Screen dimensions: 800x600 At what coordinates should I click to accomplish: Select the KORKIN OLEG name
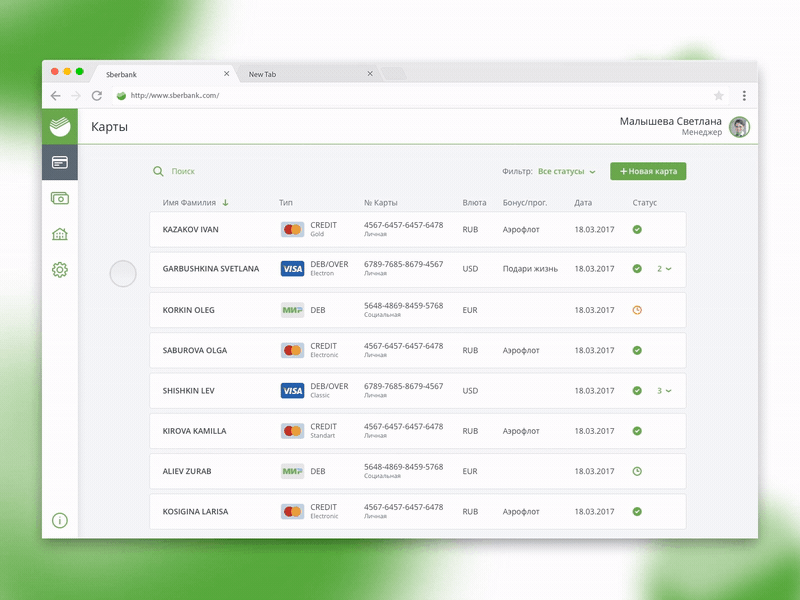point(188,310)
